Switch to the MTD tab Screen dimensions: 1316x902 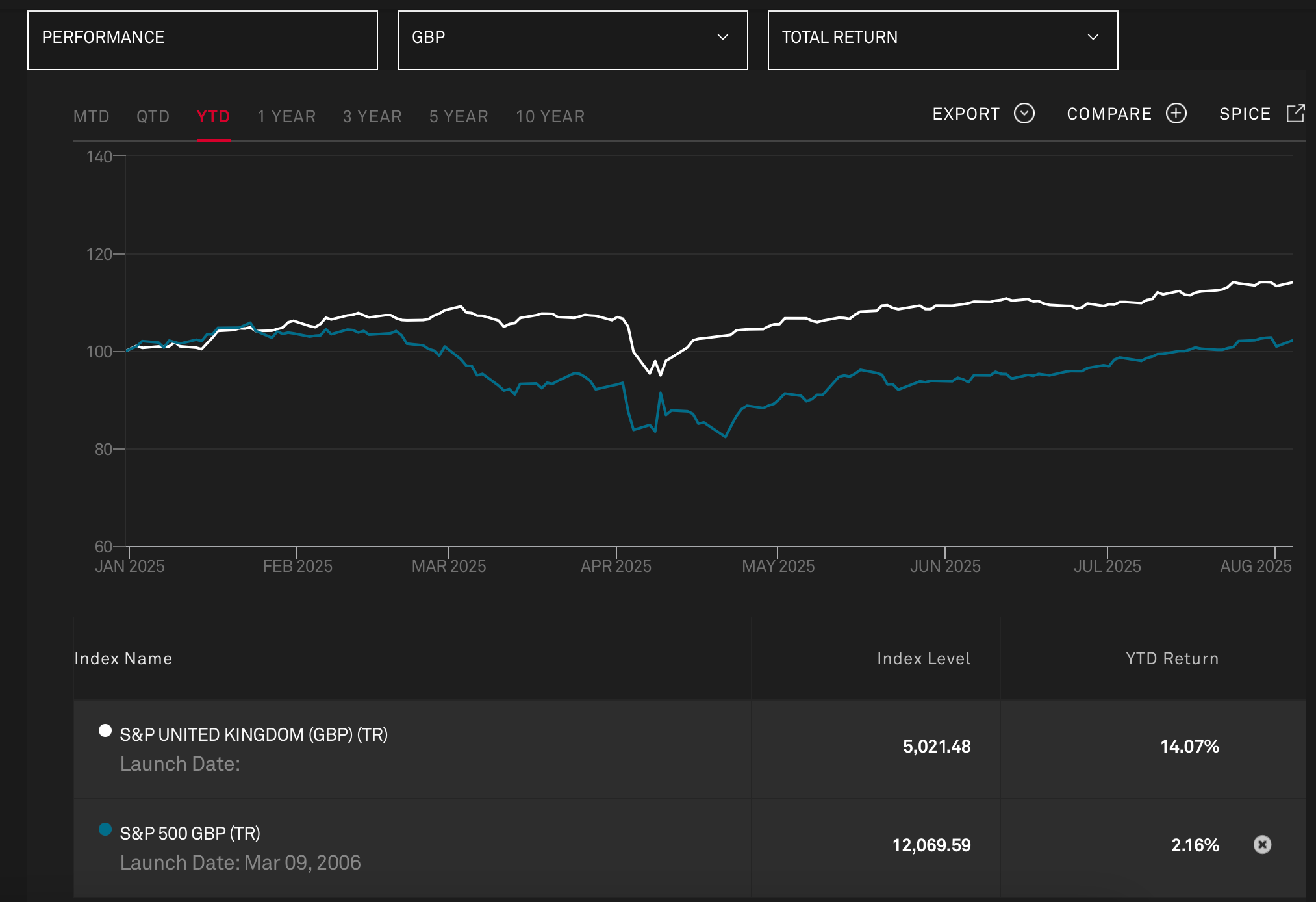point(92,116)
